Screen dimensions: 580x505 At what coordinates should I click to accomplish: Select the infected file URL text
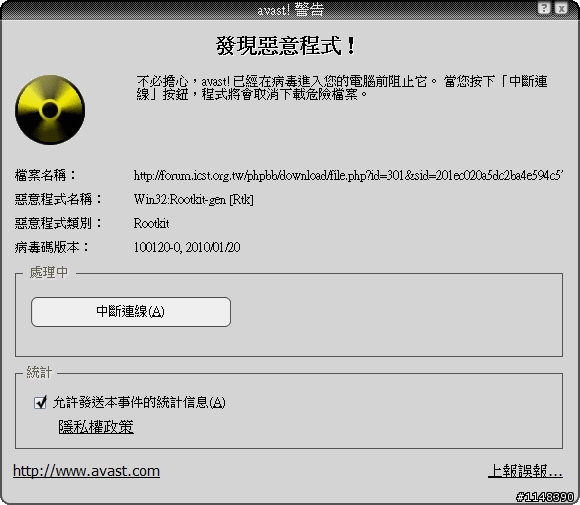point(348,175)
